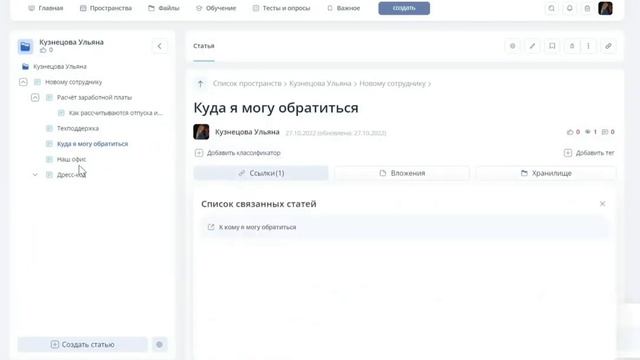Click the first article toolbar icon
Viewport: 640px width, 360px height.
click(x=513, y=46)
